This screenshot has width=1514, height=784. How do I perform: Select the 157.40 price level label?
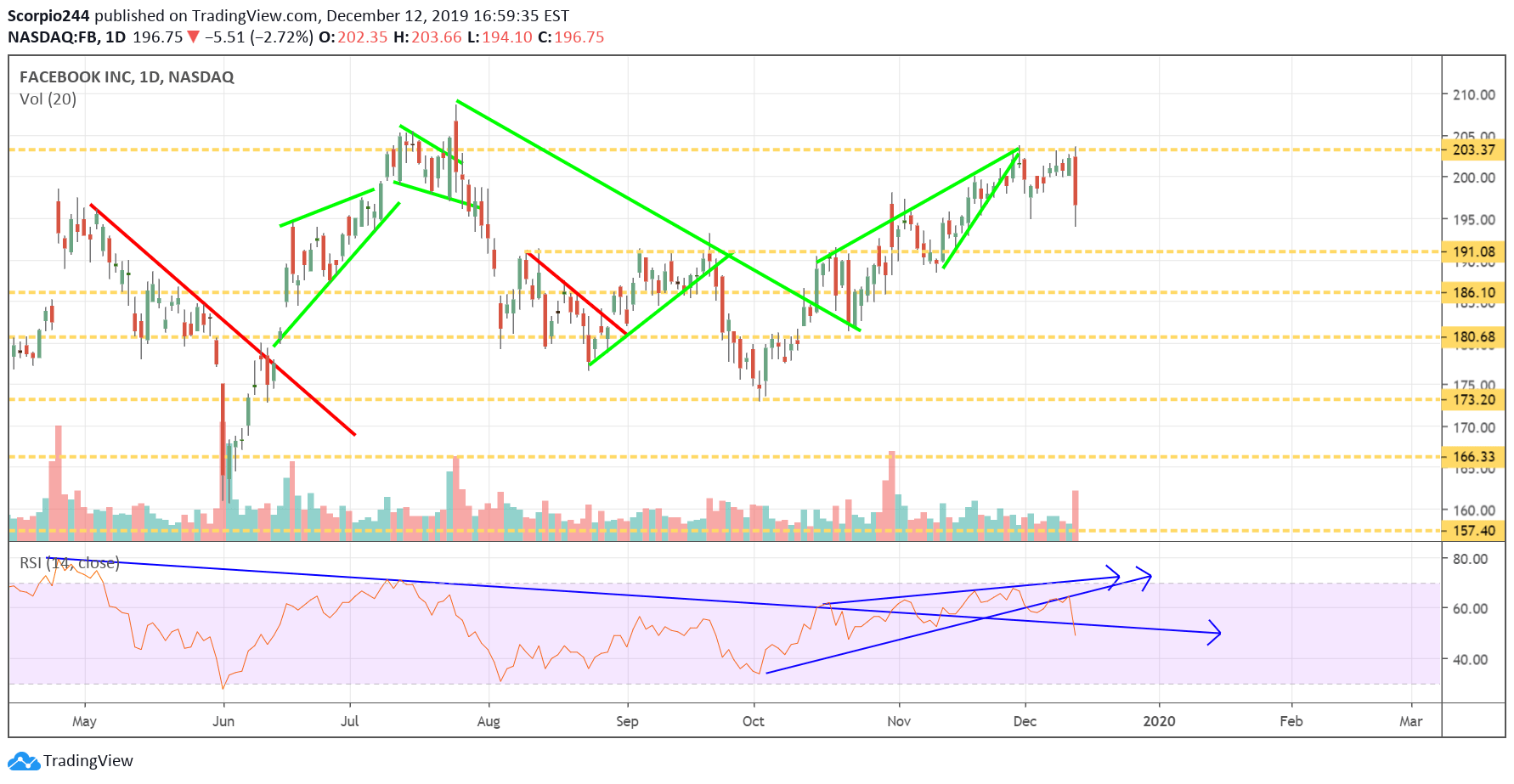(1473, 531)
